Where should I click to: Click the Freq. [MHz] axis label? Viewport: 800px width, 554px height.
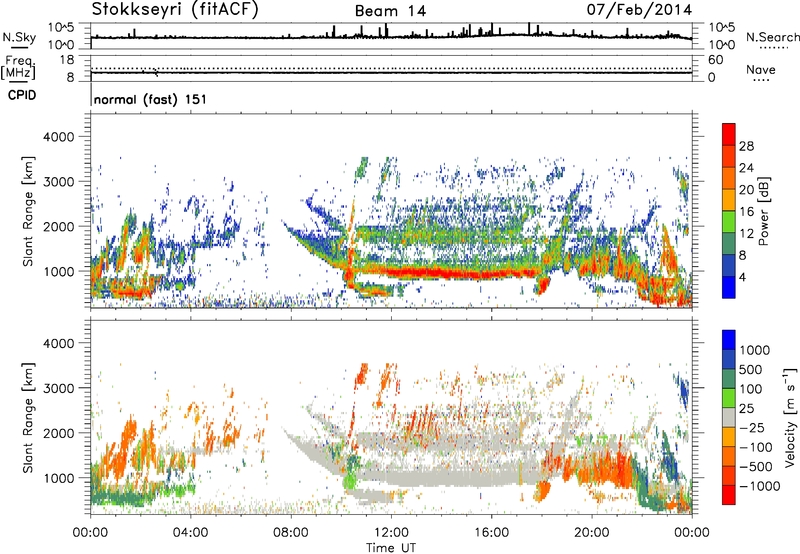pyautogui.click(x=18, y=67)
